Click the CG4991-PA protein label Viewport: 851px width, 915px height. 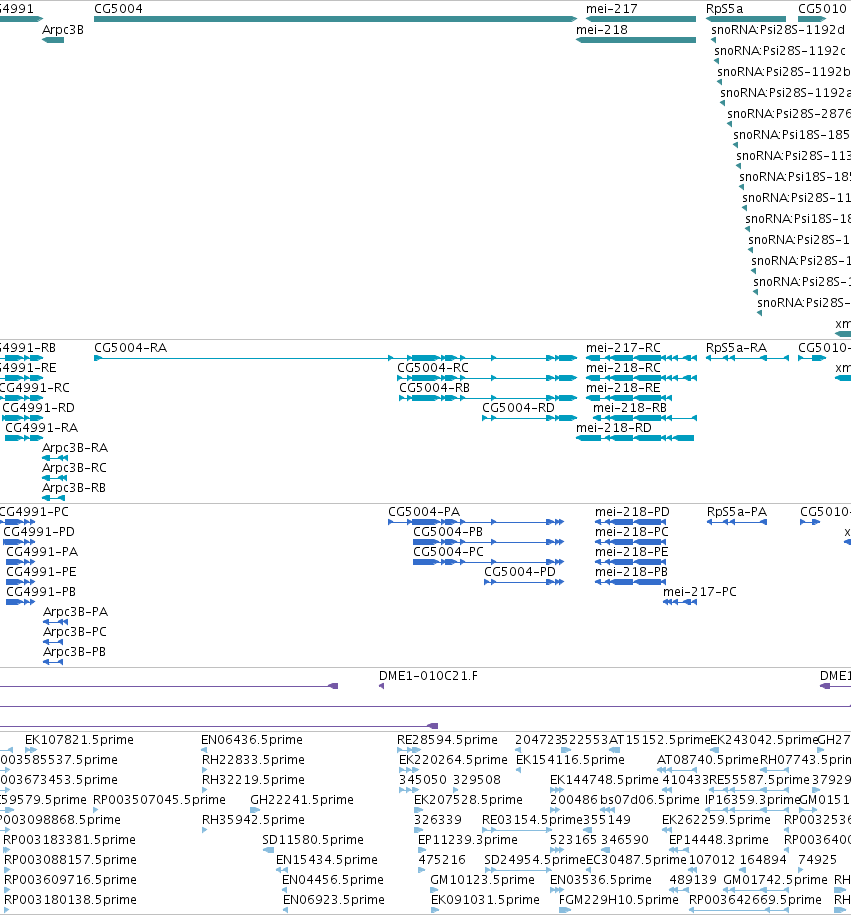(x=41, y=551)
